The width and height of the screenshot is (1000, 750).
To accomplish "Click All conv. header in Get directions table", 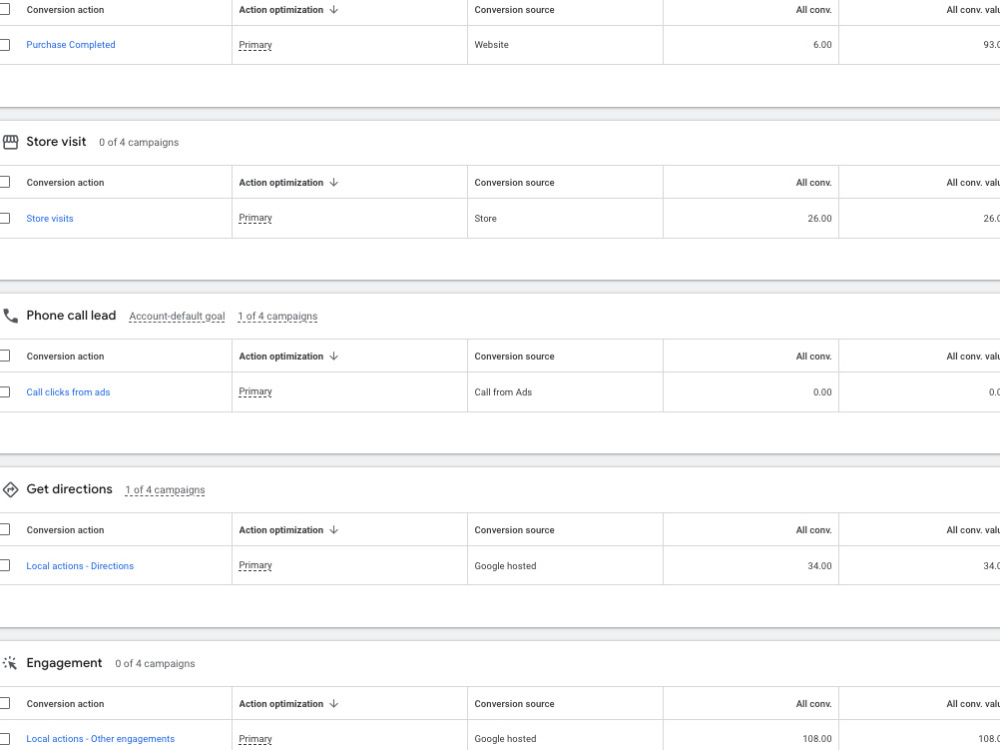I will coord(813,530).
